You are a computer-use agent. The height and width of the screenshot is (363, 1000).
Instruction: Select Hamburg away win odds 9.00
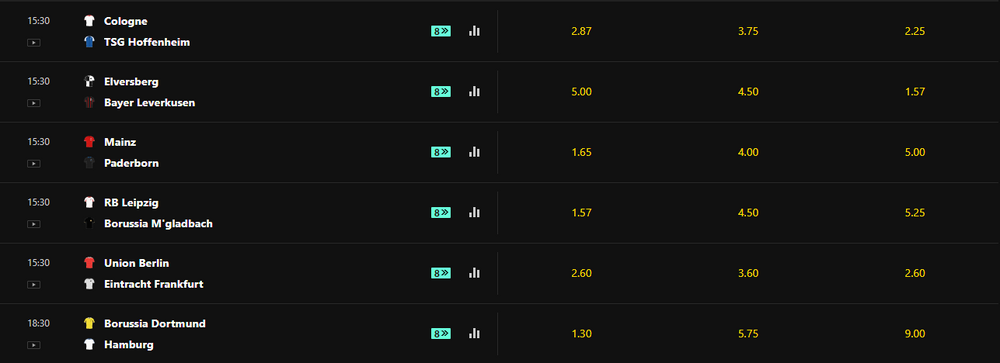click(915, 334)
